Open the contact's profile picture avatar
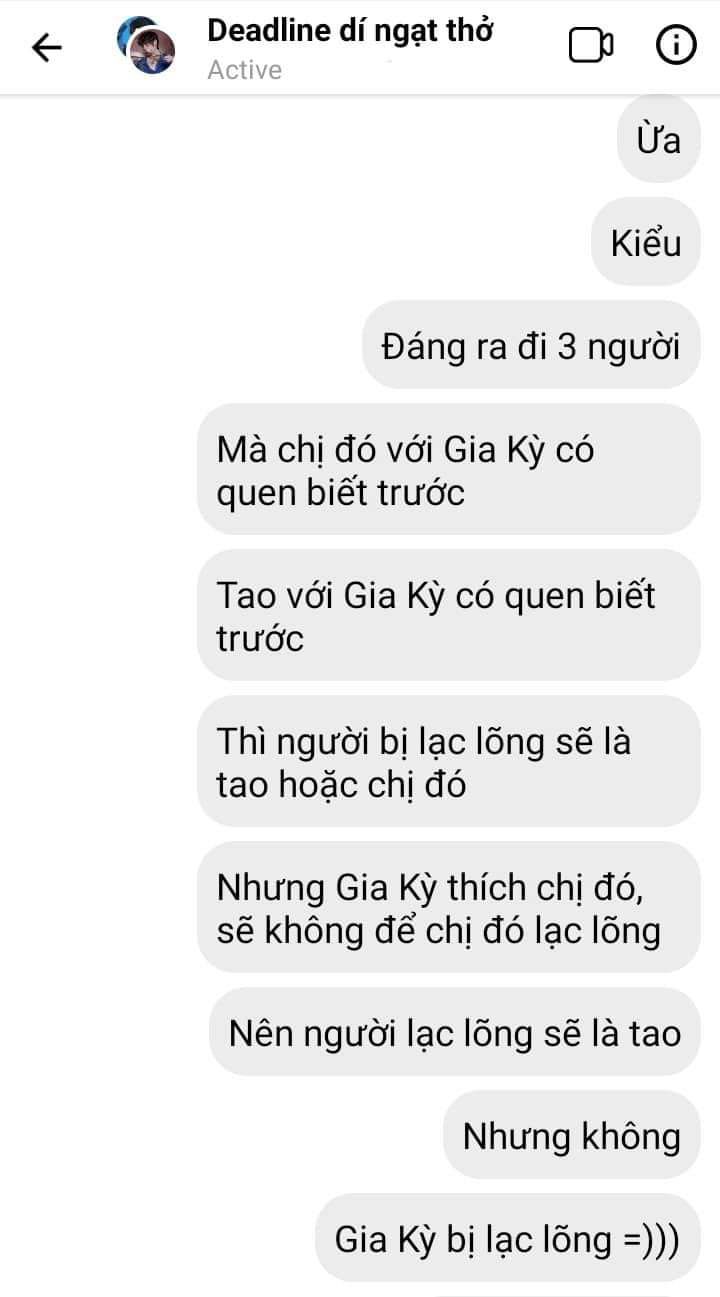The width and height of the screenshot is (720, 1297). 147,46
